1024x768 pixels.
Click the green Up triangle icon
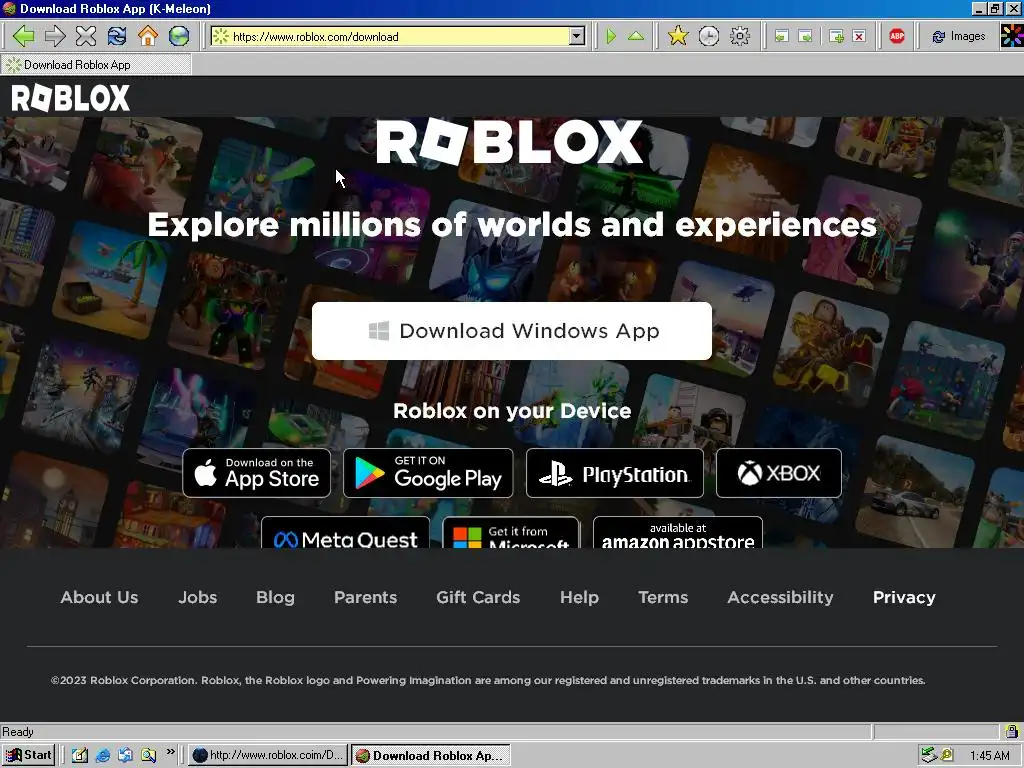pyautogui.click(x=636, y=37)
